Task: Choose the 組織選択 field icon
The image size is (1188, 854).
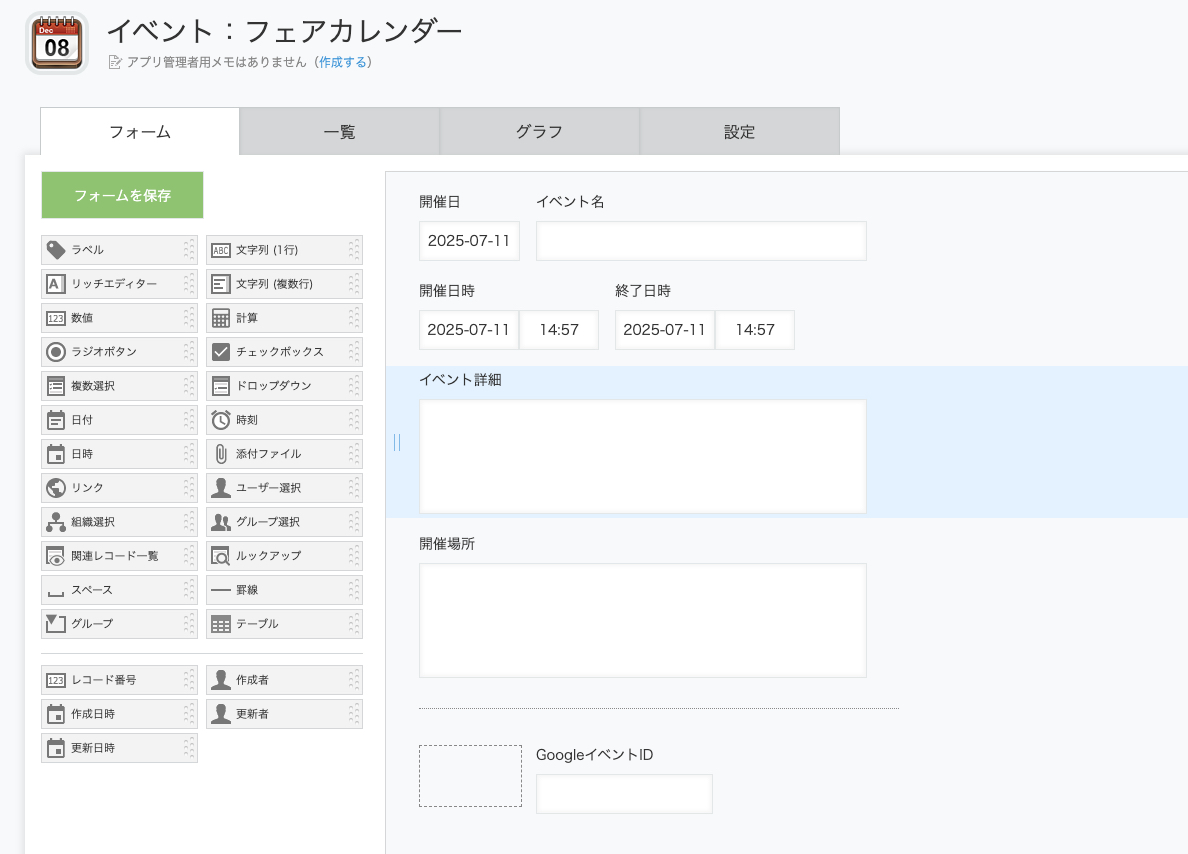Action: pos(55,522)
